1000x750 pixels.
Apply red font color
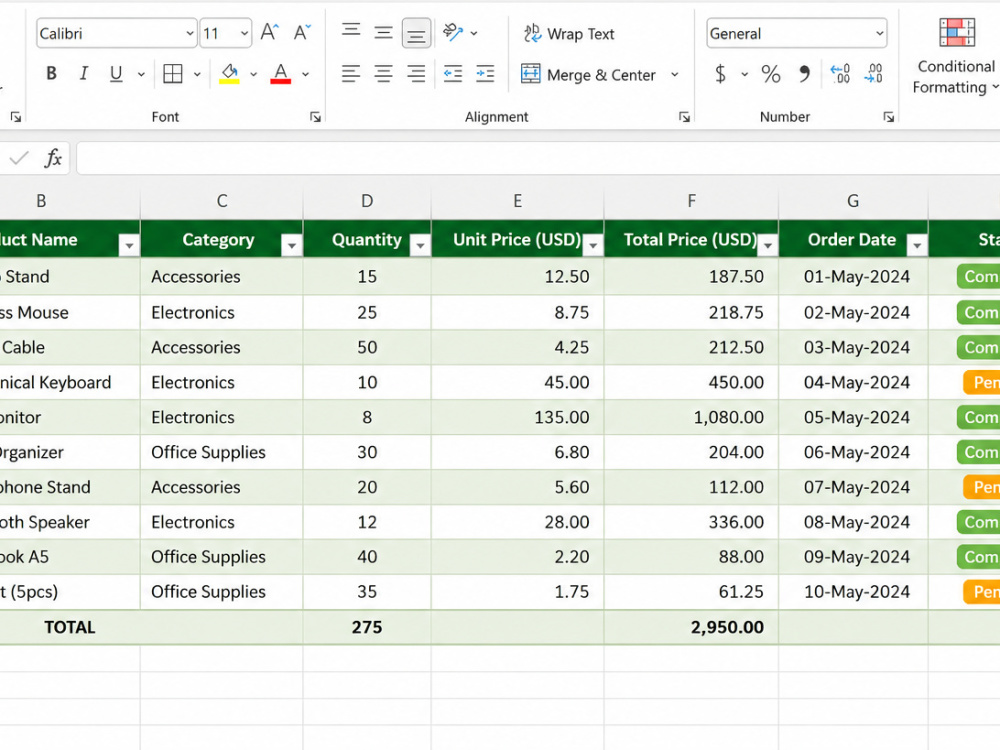point(281,74)
